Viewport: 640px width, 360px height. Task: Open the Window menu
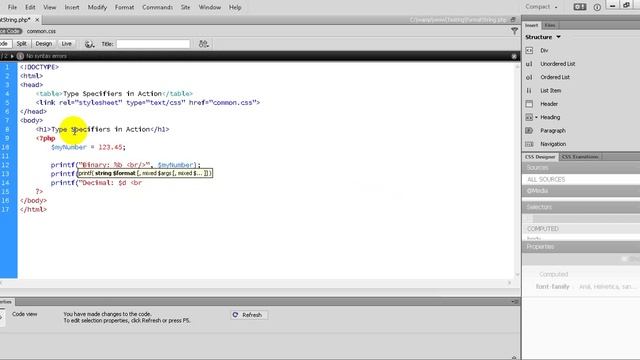point(210,7)
